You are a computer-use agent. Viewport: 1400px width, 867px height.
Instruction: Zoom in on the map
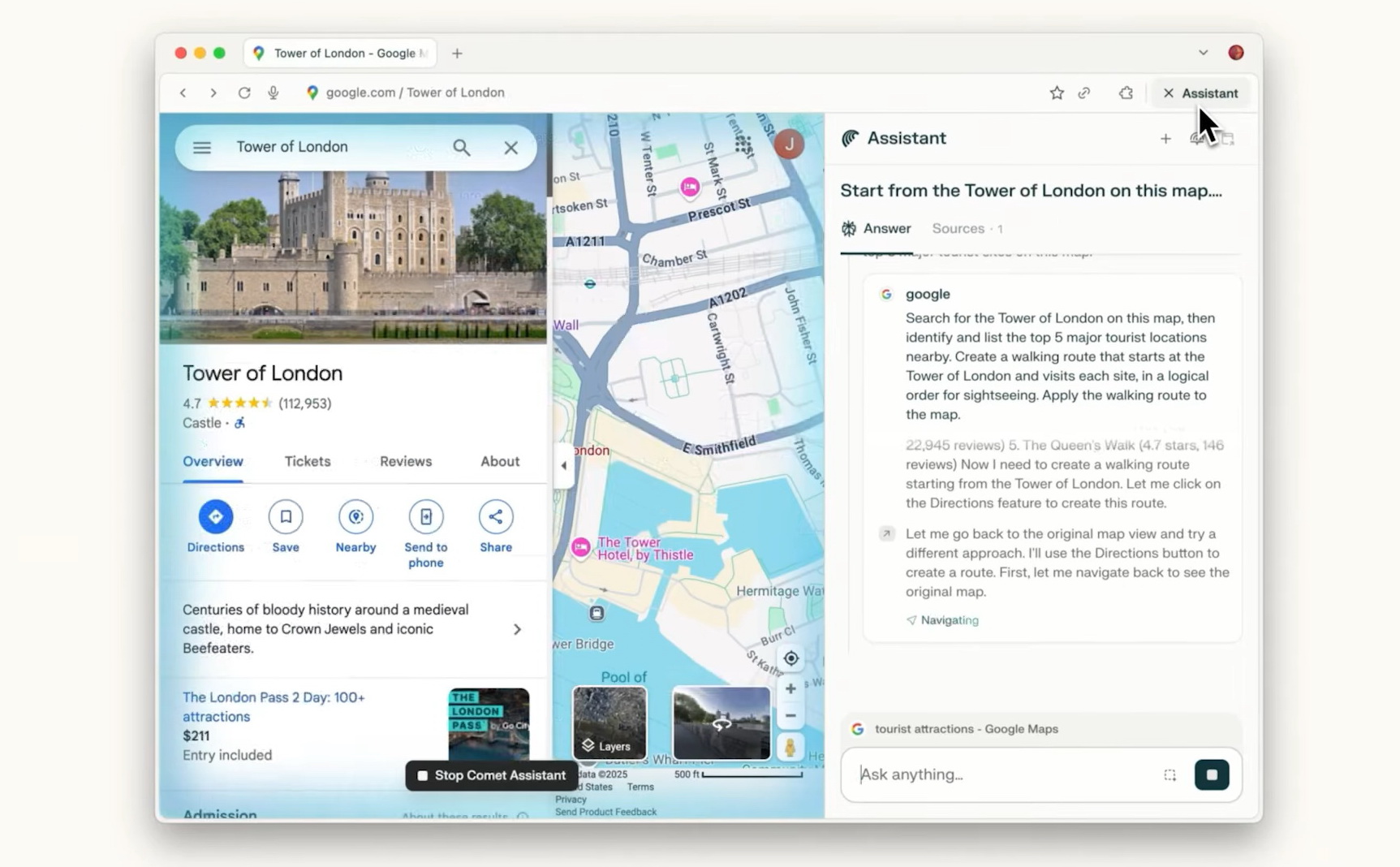pyautogui.click(x=790, y=688)
